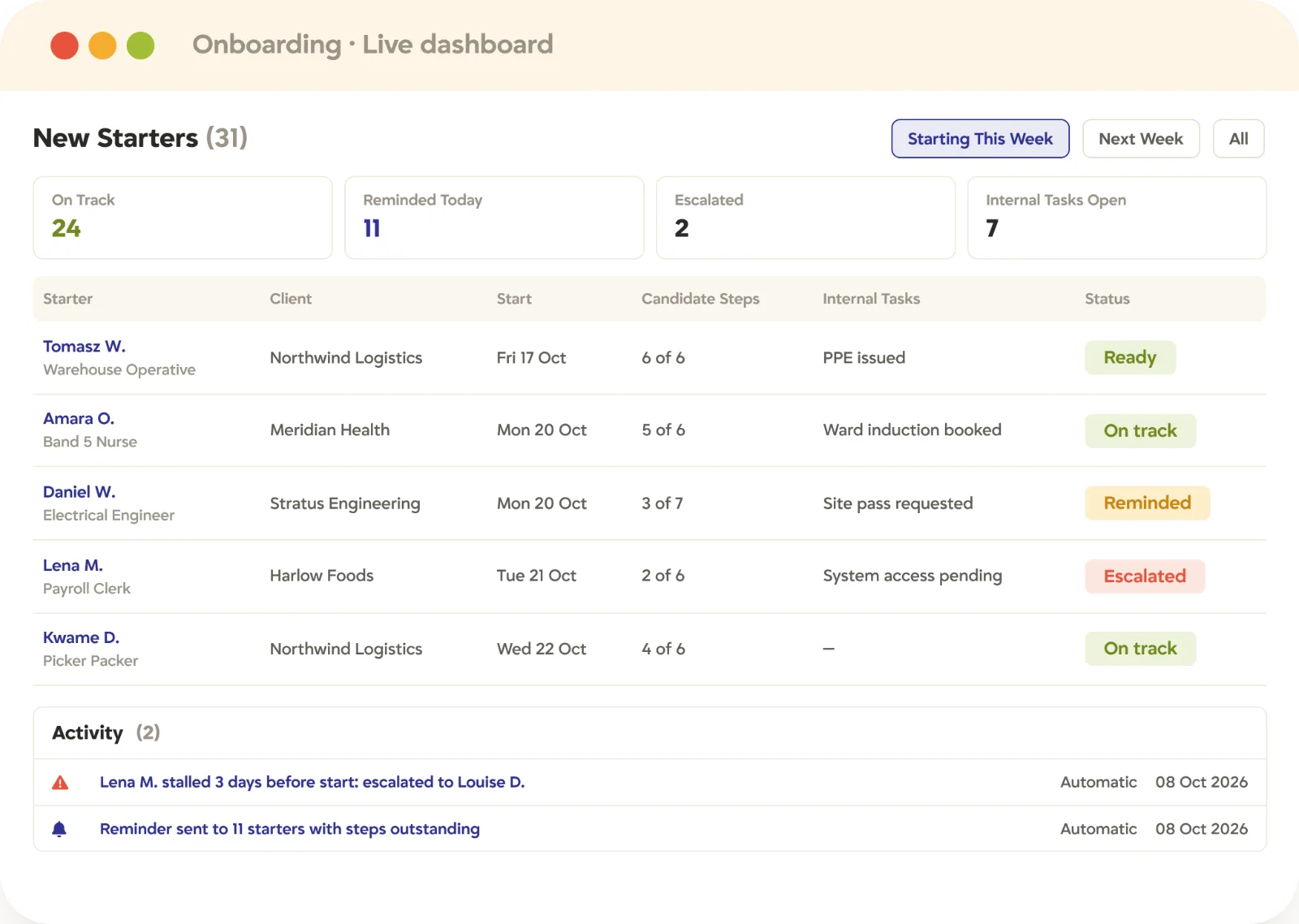Select the Starting This Week filter
1299x924 pixels.
coord(980,139)
